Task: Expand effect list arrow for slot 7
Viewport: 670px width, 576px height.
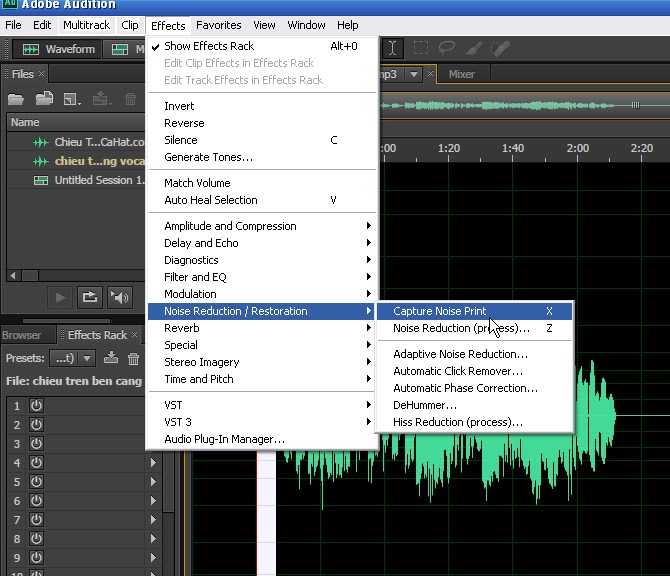Action: pos(153,520)
